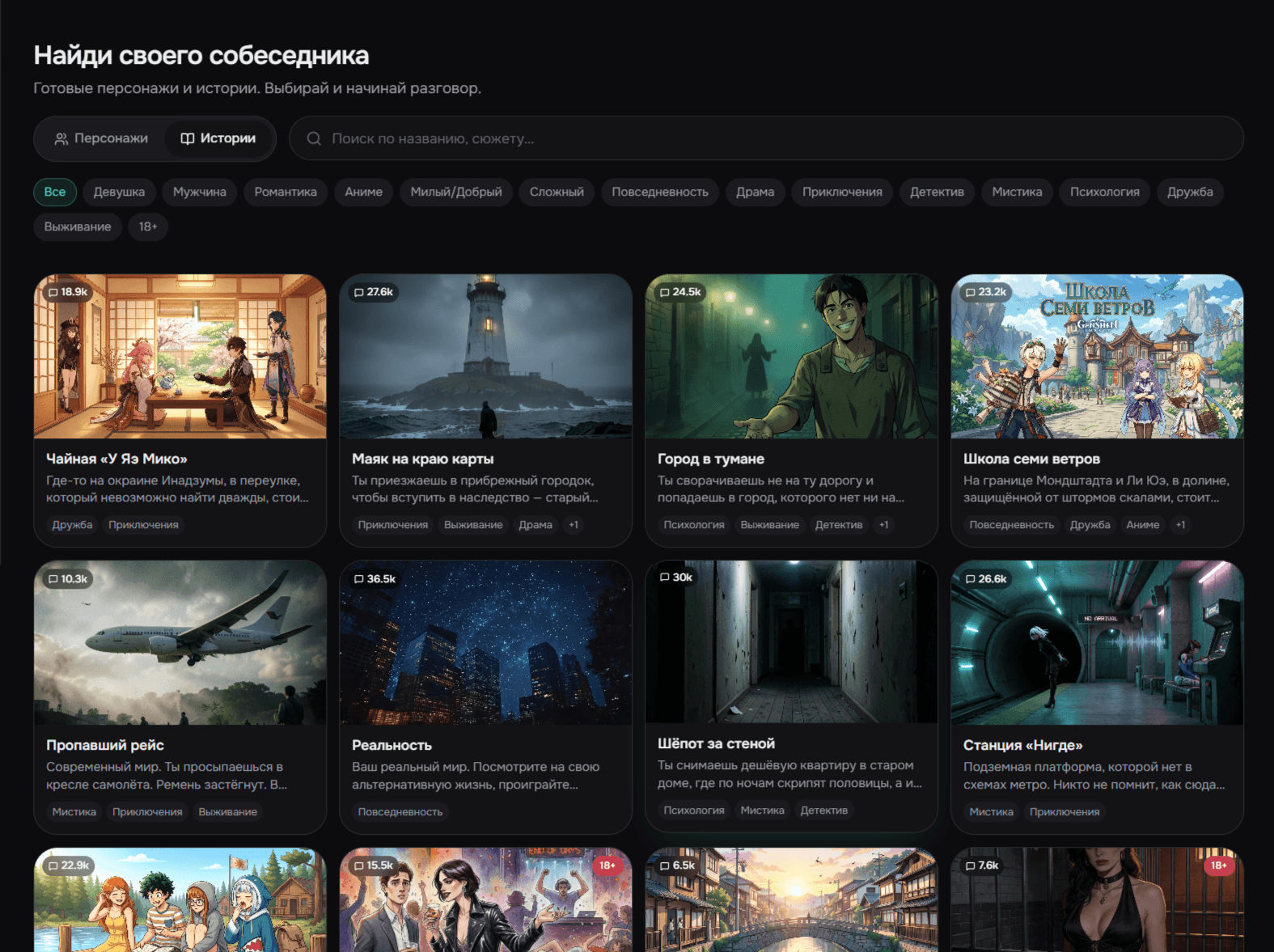1274x952 pixels.
Task: Open Город в тумане story title
Action: point(711,459)
